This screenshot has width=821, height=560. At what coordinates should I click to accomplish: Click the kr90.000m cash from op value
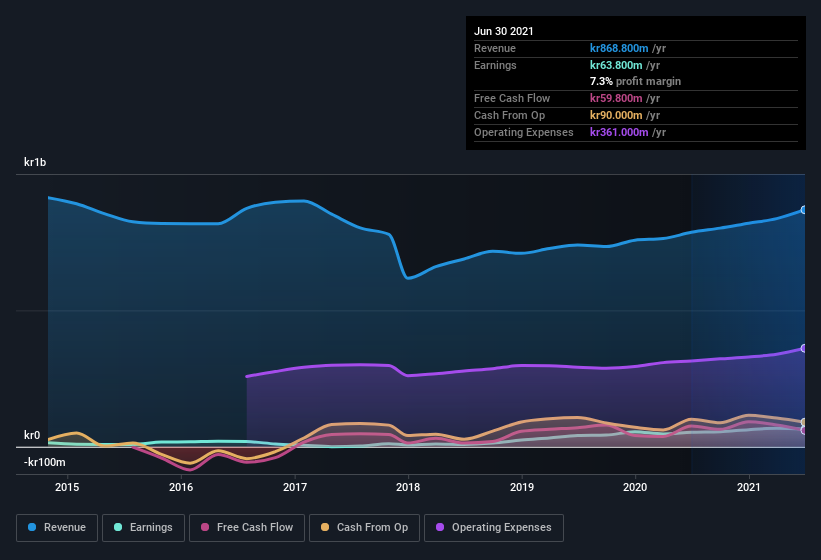(x=616, y=115)
